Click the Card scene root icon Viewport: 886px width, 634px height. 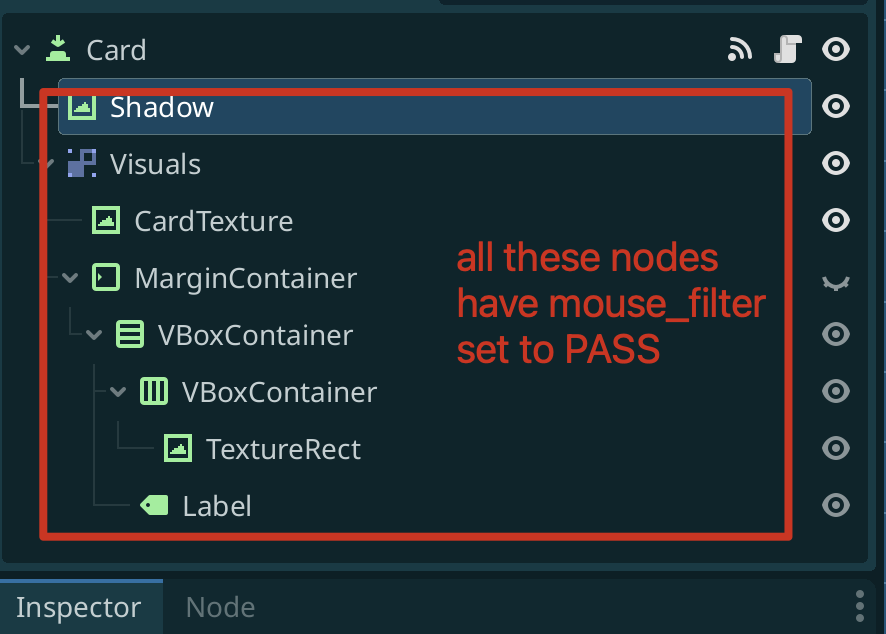point(58,49)
